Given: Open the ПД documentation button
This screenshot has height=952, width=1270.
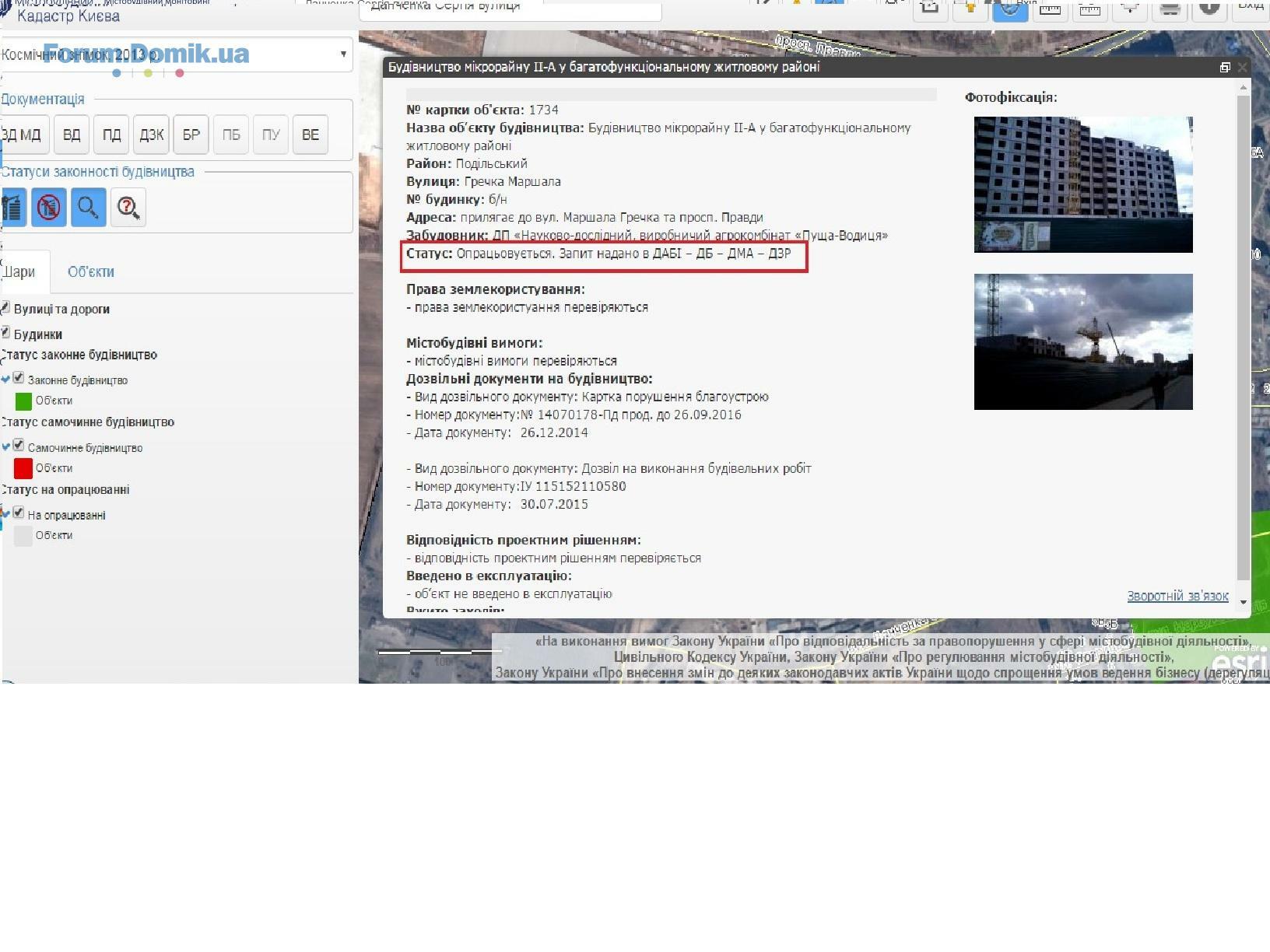Looking at the screenshot, I should coord(111,135).
